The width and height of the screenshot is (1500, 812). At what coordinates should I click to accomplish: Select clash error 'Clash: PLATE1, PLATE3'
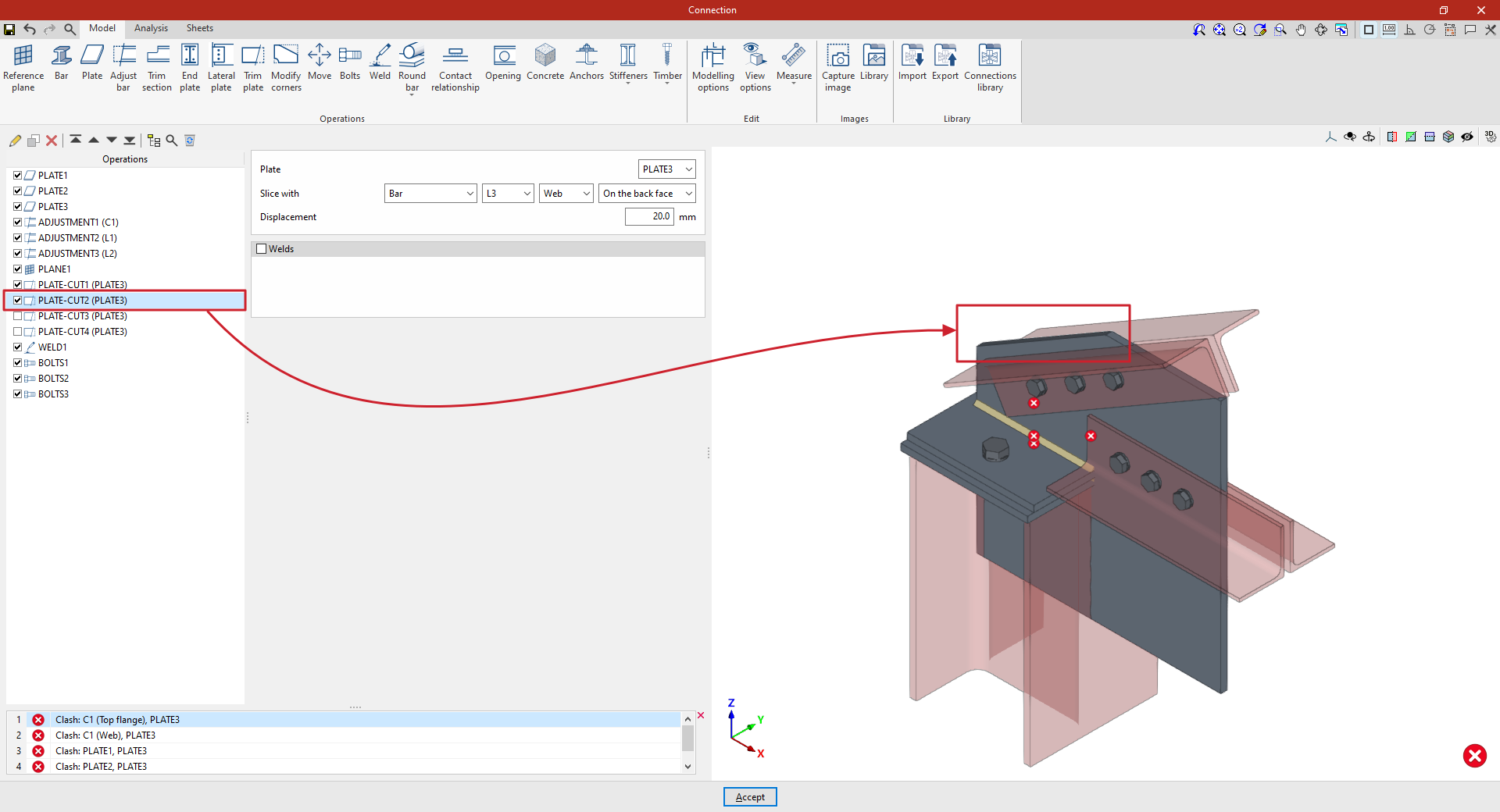click(x=101, y=751)
